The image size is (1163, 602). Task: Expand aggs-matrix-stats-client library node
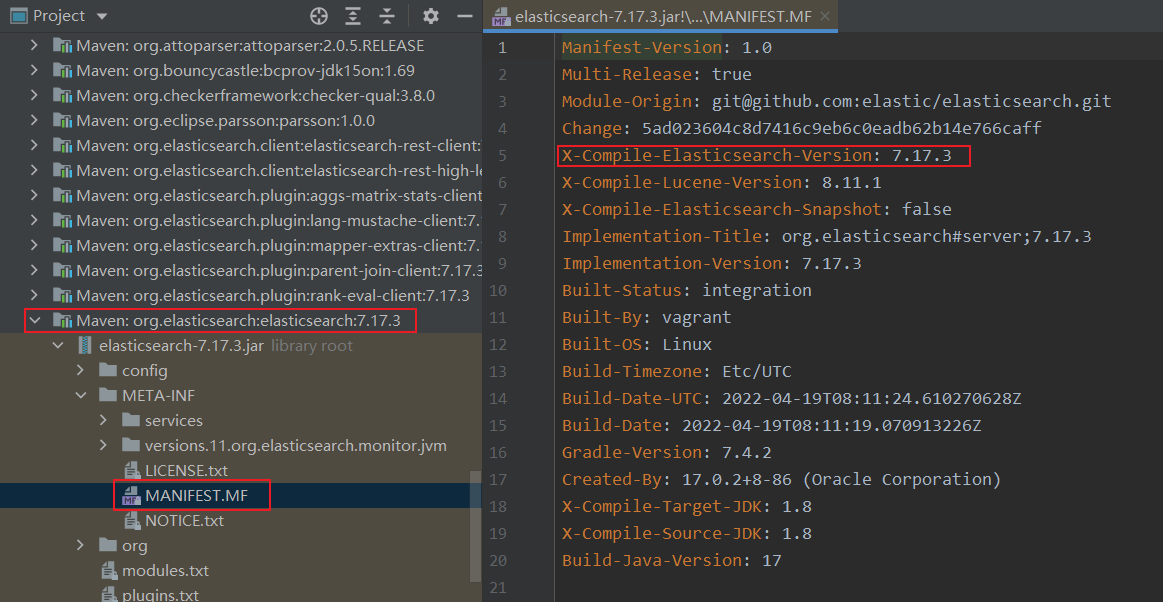coord(33,196)
